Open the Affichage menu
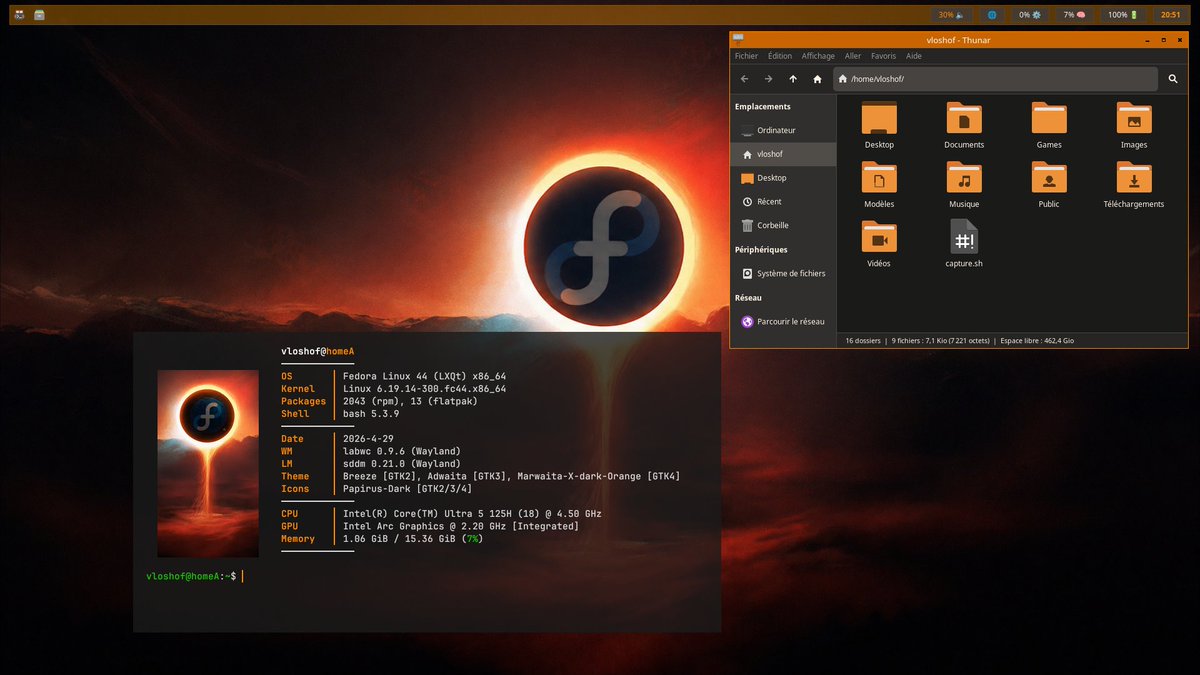Image resolution: width=1200 pixels, height=675 pixels. click(x=818, y=56)
